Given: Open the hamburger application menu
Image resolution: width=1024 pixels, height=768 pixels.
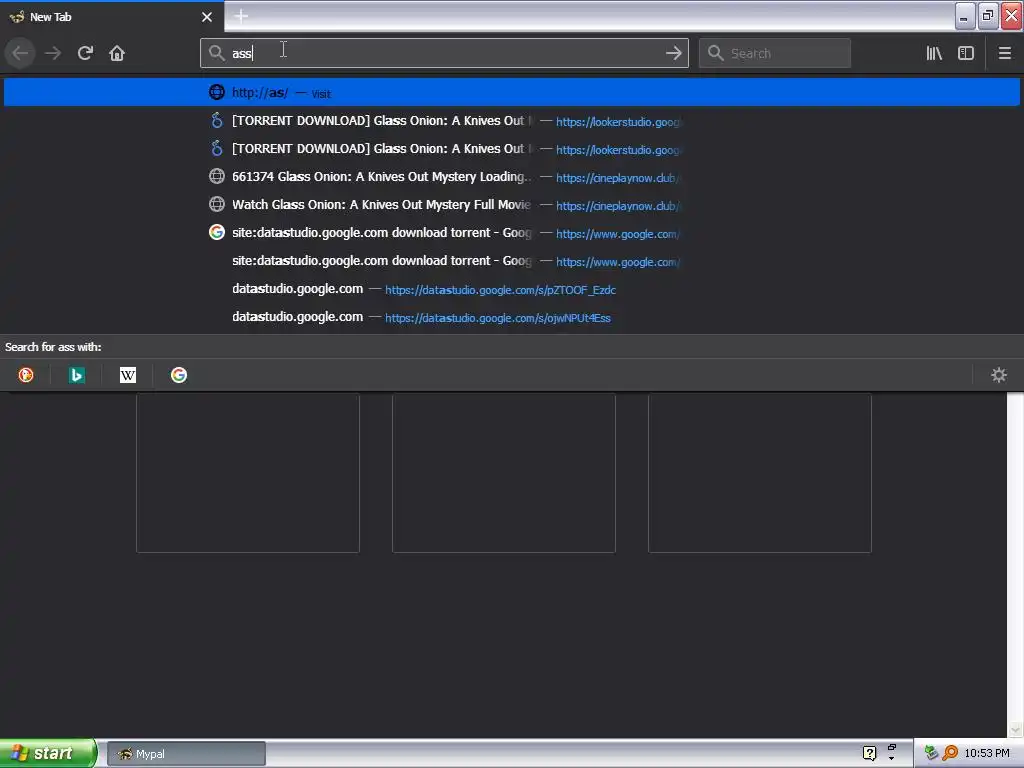Looking at the screenshot, I should pos(1004,53).
